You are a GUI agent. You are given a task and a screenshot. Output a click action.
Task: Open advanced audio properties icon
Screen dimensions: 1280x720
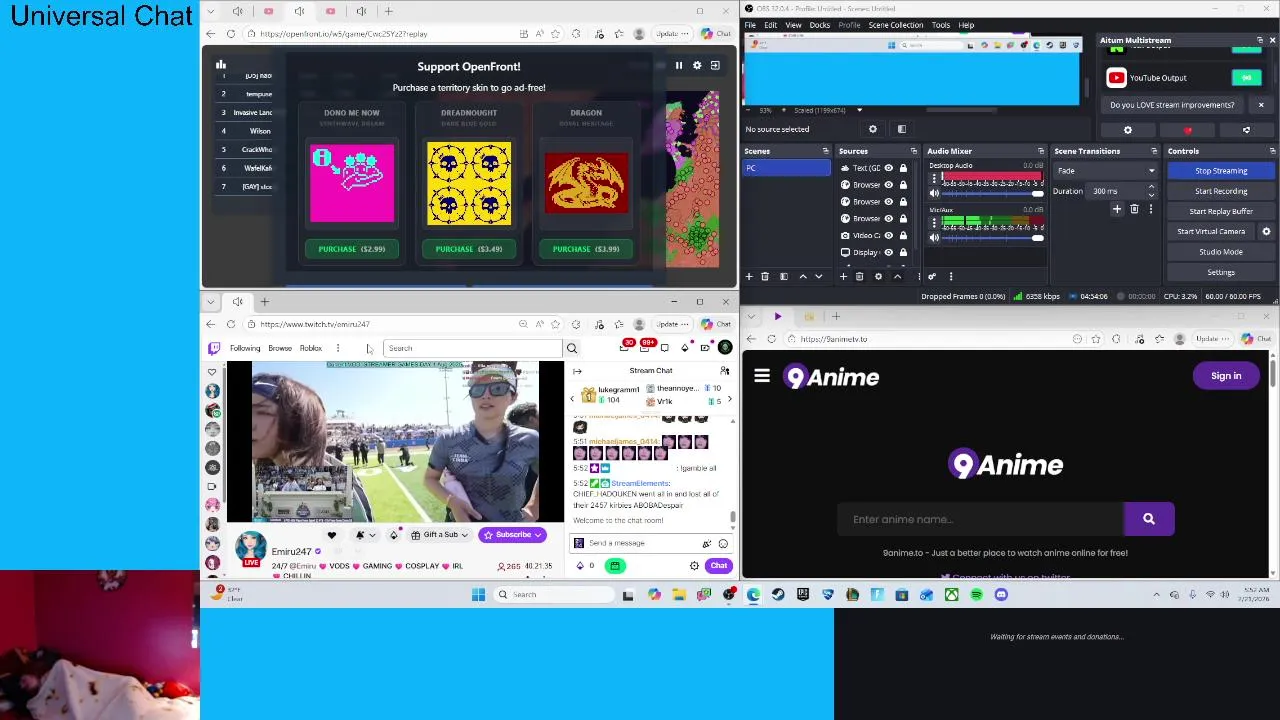pos(932,277)
